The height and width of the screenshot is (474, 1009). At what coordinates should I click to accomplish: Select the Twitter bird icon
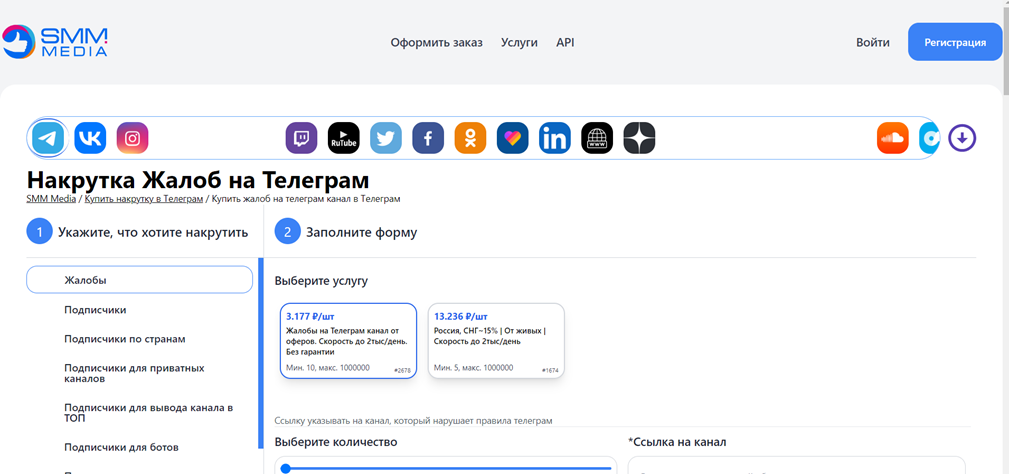(x=386, y=138)
